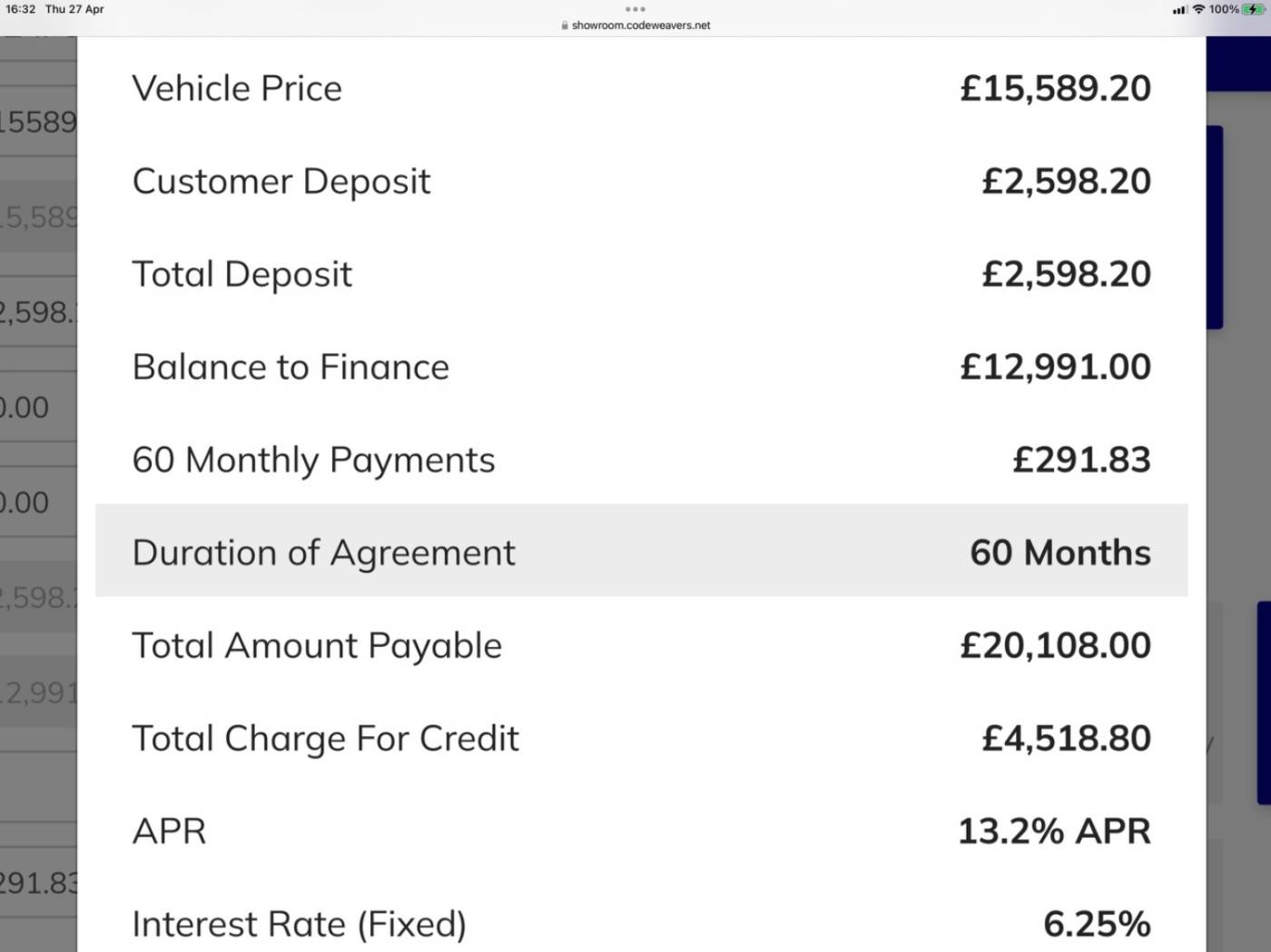This screenshot has width=1271, height=952.
Task: Click the padlock icon beside the URL
Action: [565, 25]
